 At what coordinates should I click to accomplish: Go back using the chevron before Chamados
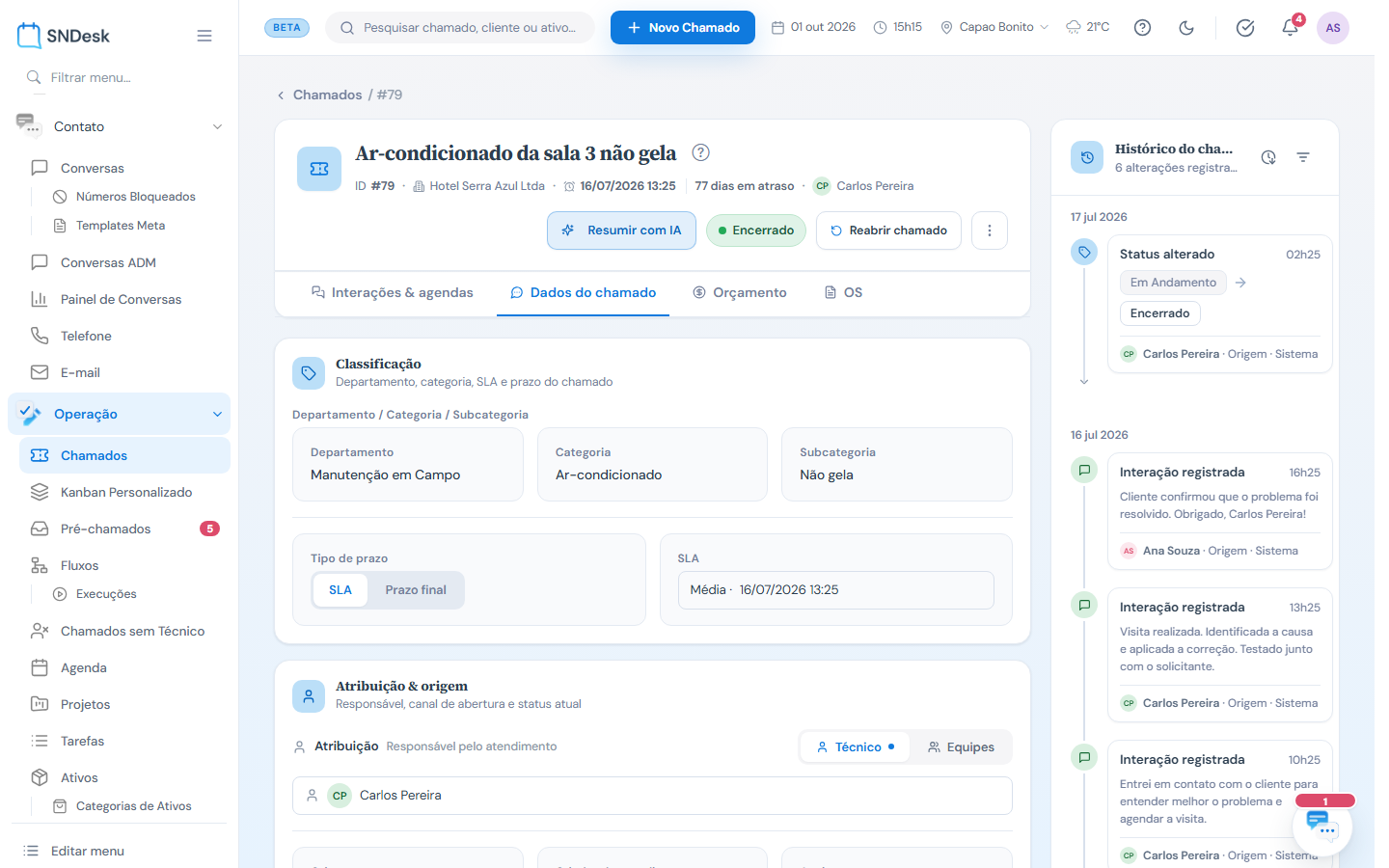pyautogui.click(x=281, y=95)
